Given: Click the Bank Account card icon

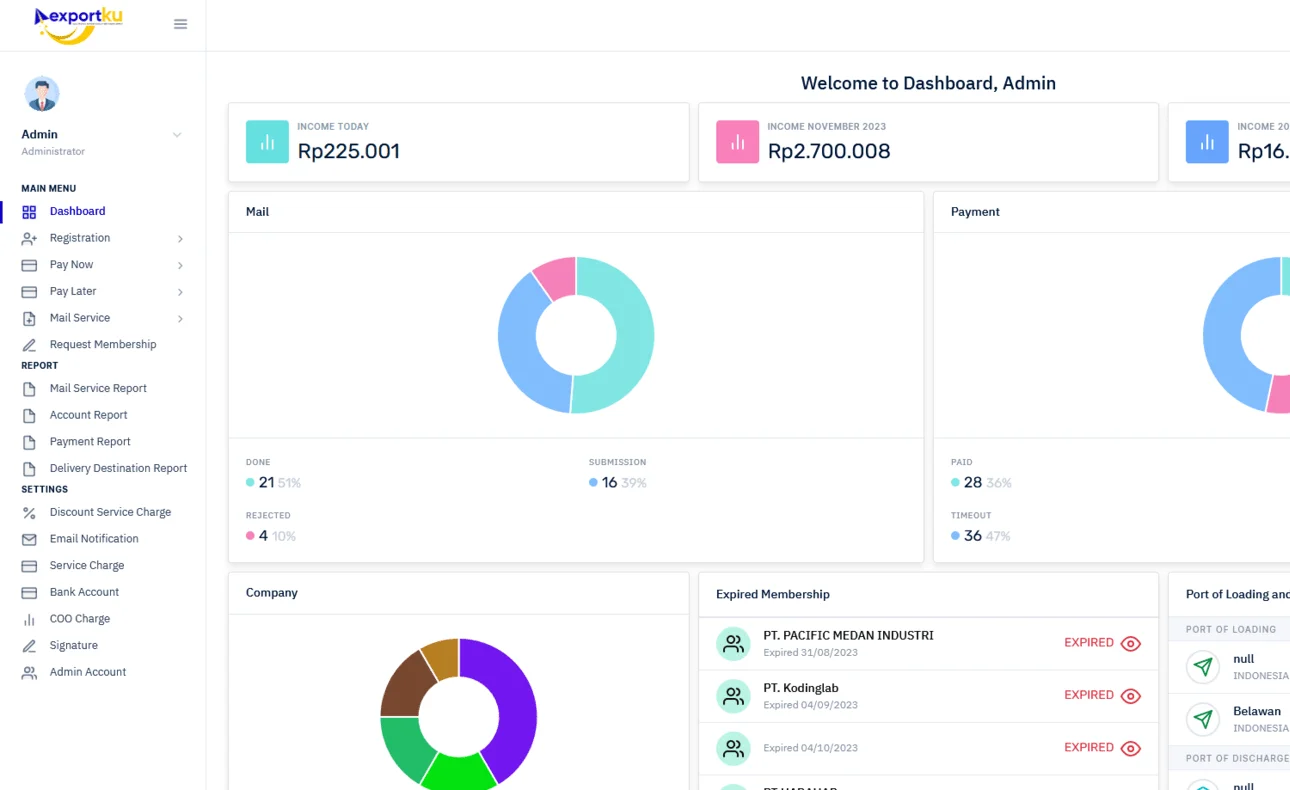Looking at the screenshot, I should coord(29,593).
